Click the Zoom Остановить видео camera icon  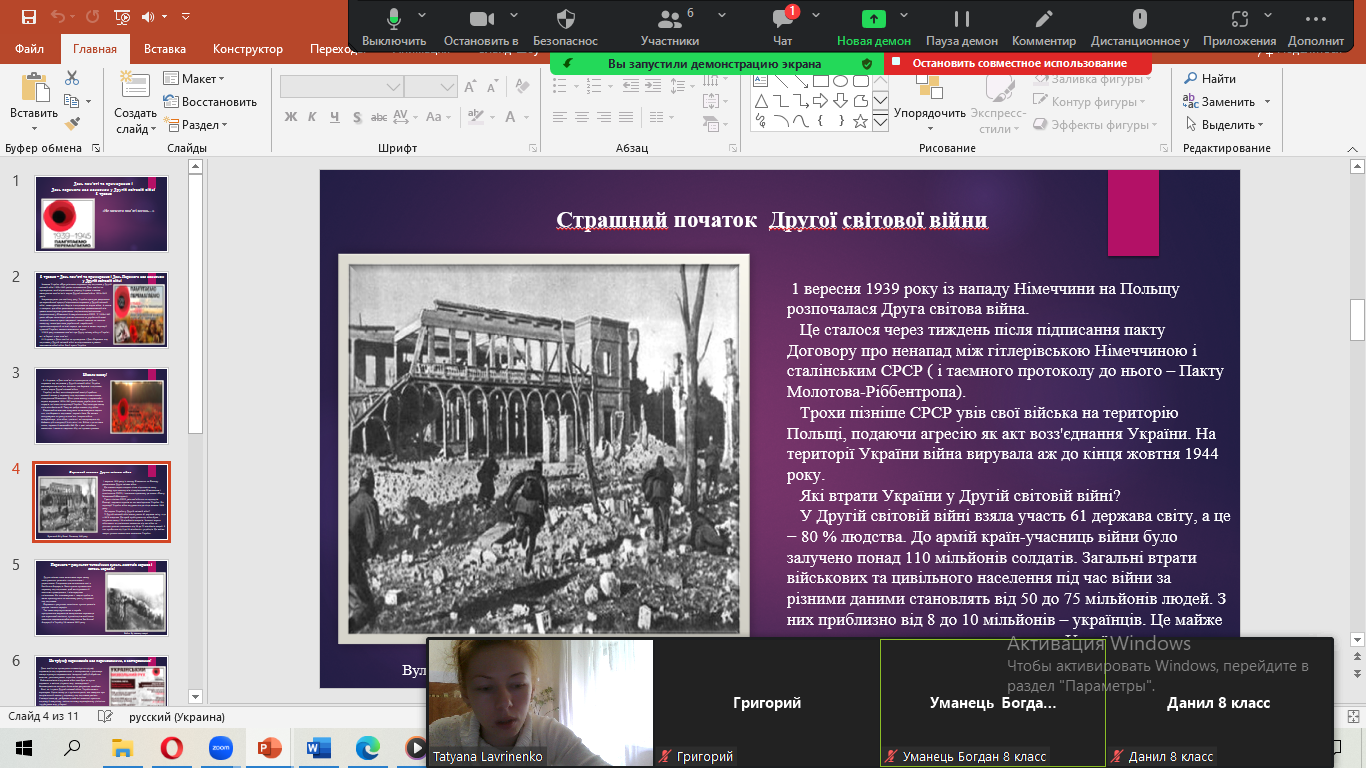(x=482, y=18)
